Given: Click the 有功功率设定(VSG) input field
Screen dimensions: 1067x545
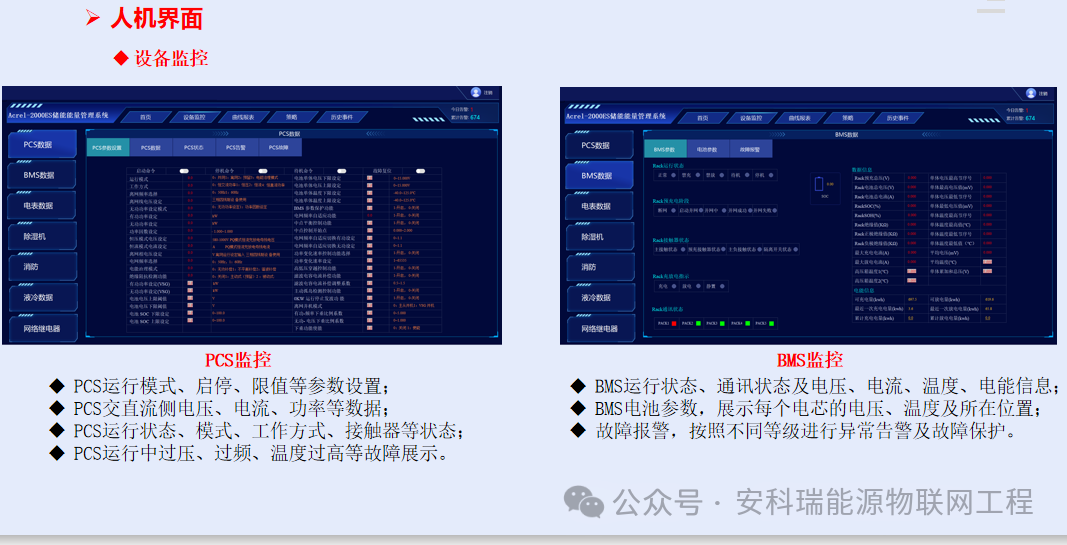Looking at the screenshot, I should point(190,283).
